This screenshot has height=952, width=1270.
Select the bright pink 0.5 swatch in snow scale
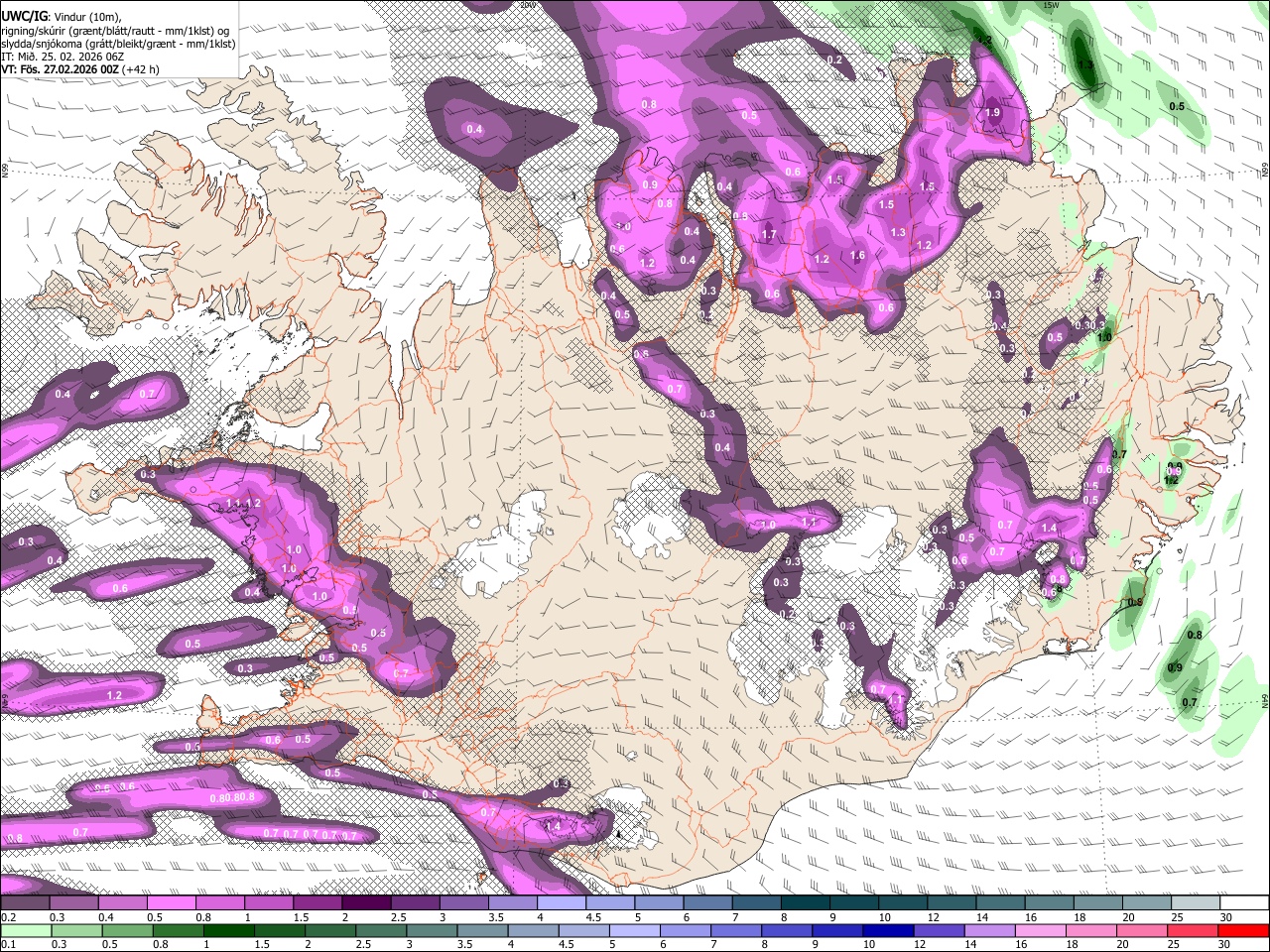171,903
